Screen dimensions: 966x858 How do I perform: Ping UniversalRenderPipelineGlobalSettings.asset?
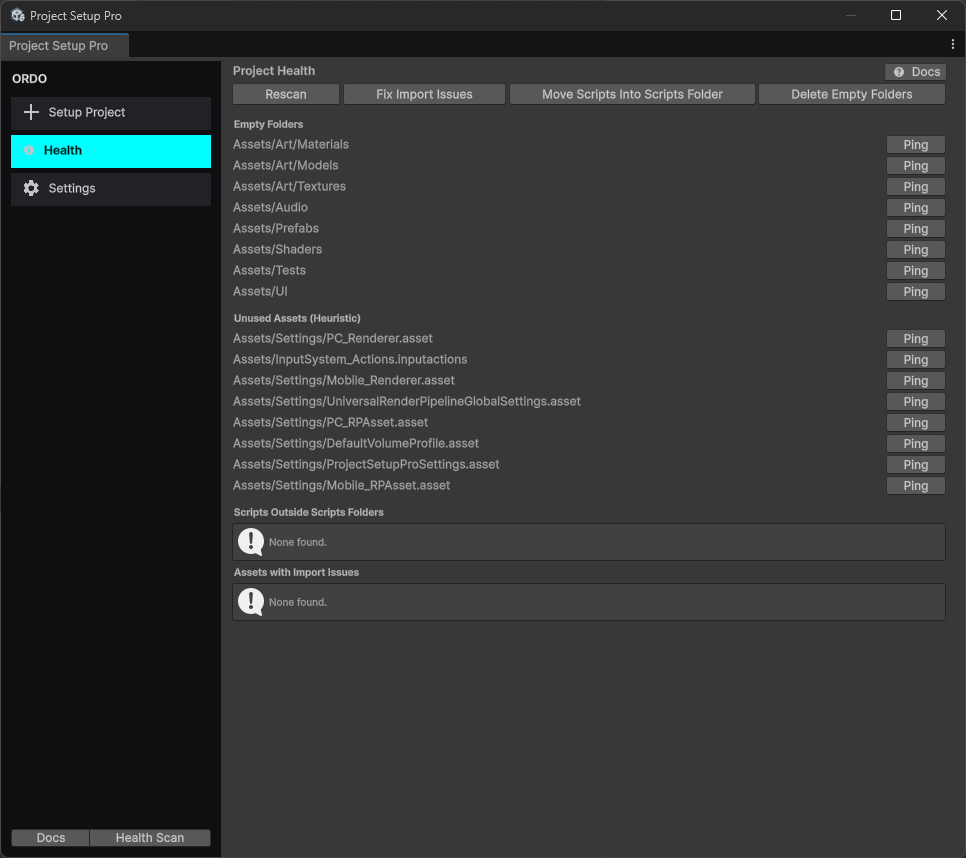[915, 402]
